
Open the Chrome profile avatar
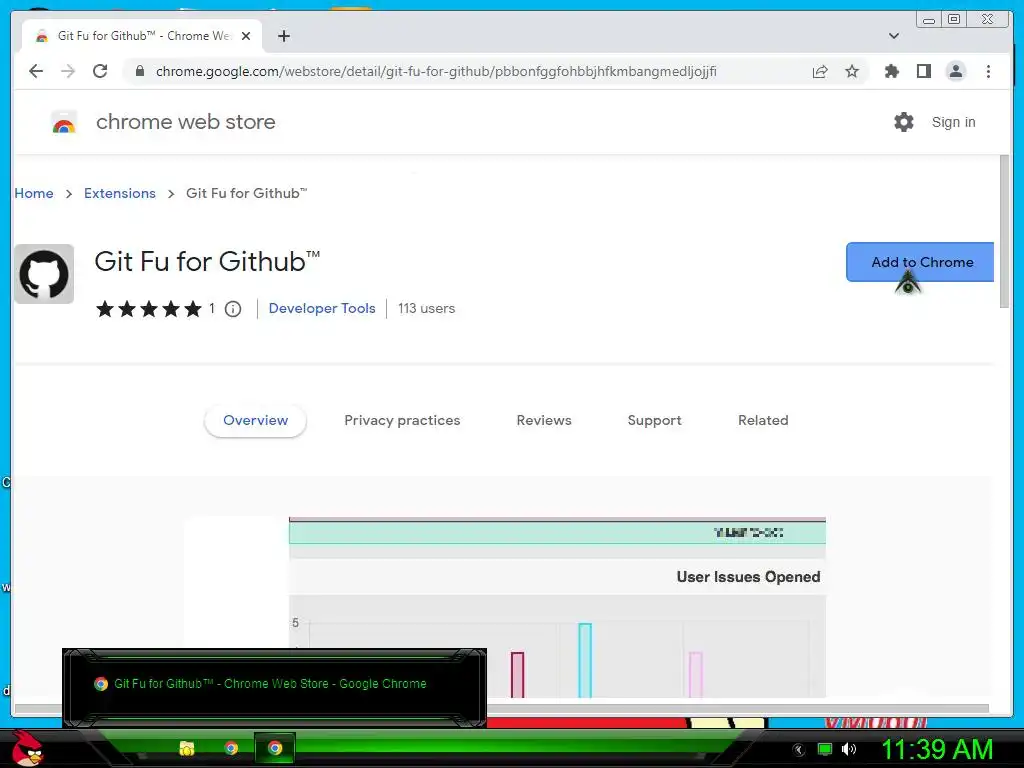click(955, 71)
